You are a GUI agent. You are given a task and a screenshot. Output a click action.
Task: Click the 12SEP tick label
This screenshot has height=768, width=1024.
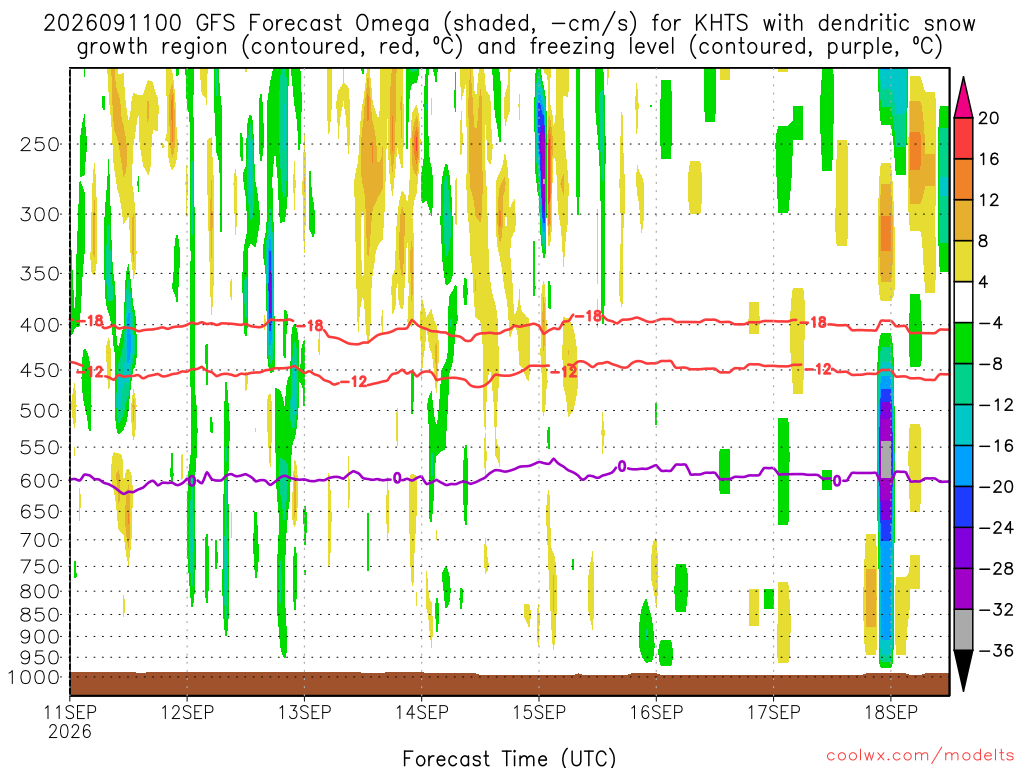[187, 712]
